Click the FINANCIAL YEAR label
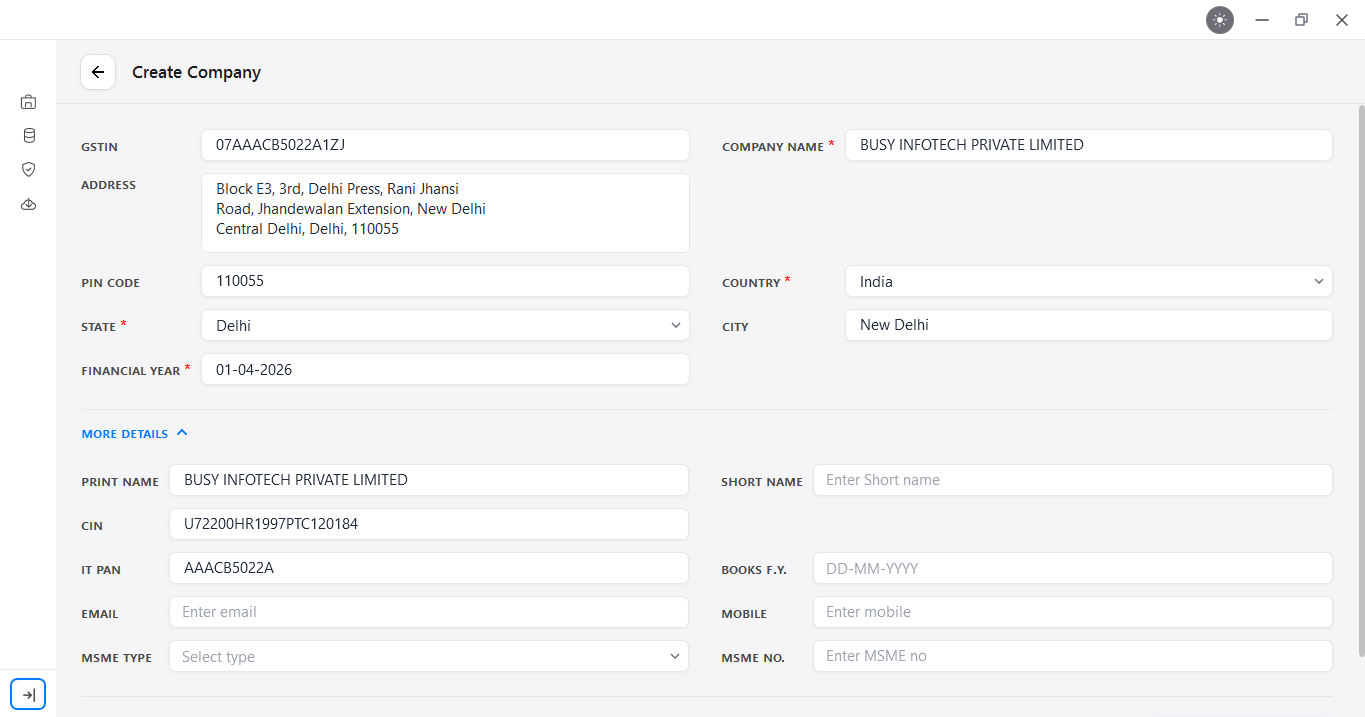1365x717 pixels. pyautogui.click(x=130, y=371)
